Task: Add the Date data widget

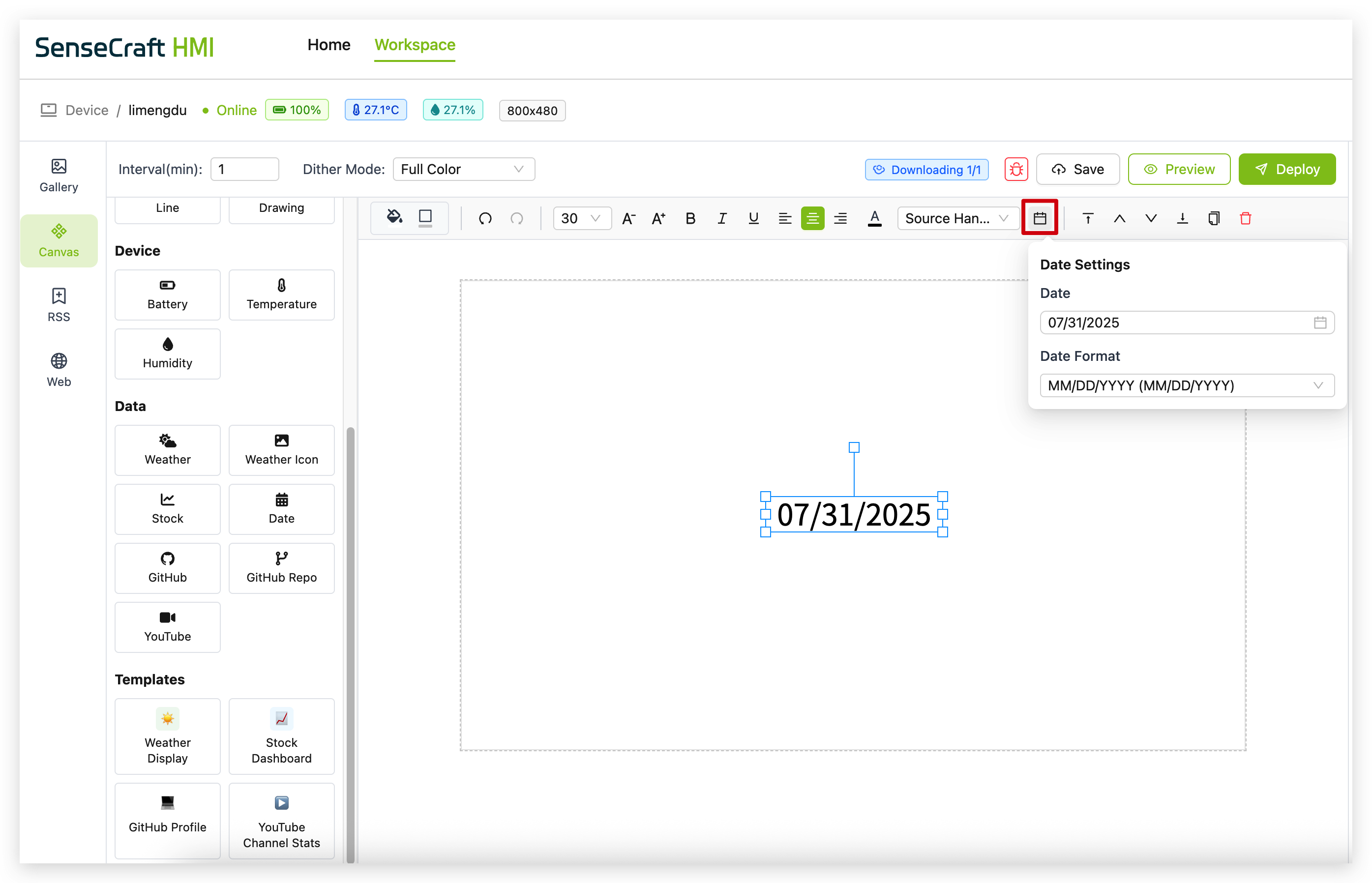Action: [281, 509]
